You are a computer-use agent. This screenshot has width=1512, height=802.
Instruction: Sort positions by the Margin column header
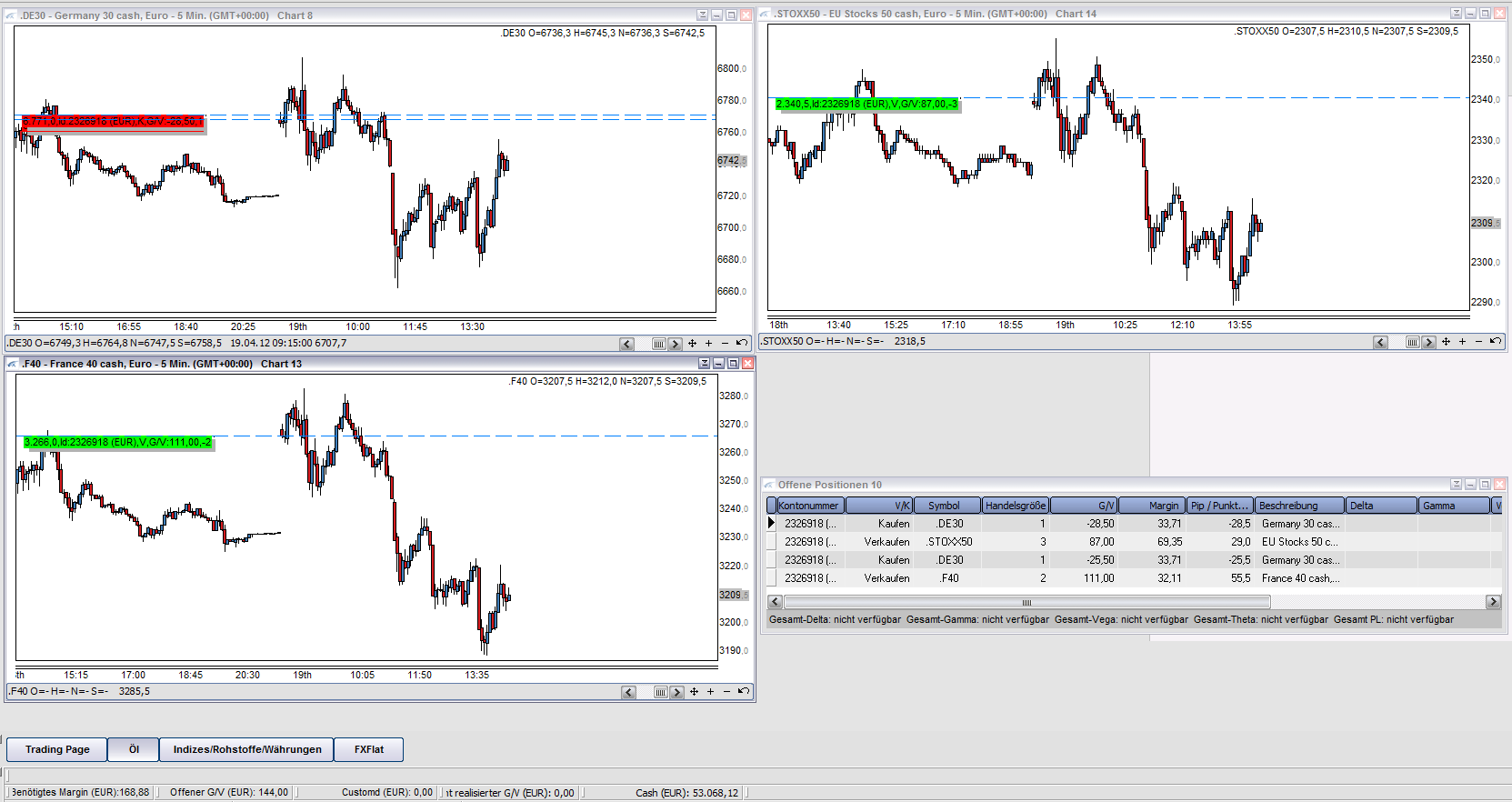click(x=1151, y=506)
